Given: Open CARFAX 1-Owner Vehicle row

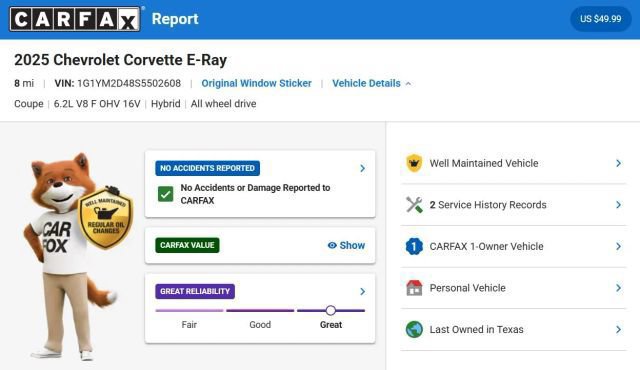Looking at the screenshot, I should tap(513, 246).
